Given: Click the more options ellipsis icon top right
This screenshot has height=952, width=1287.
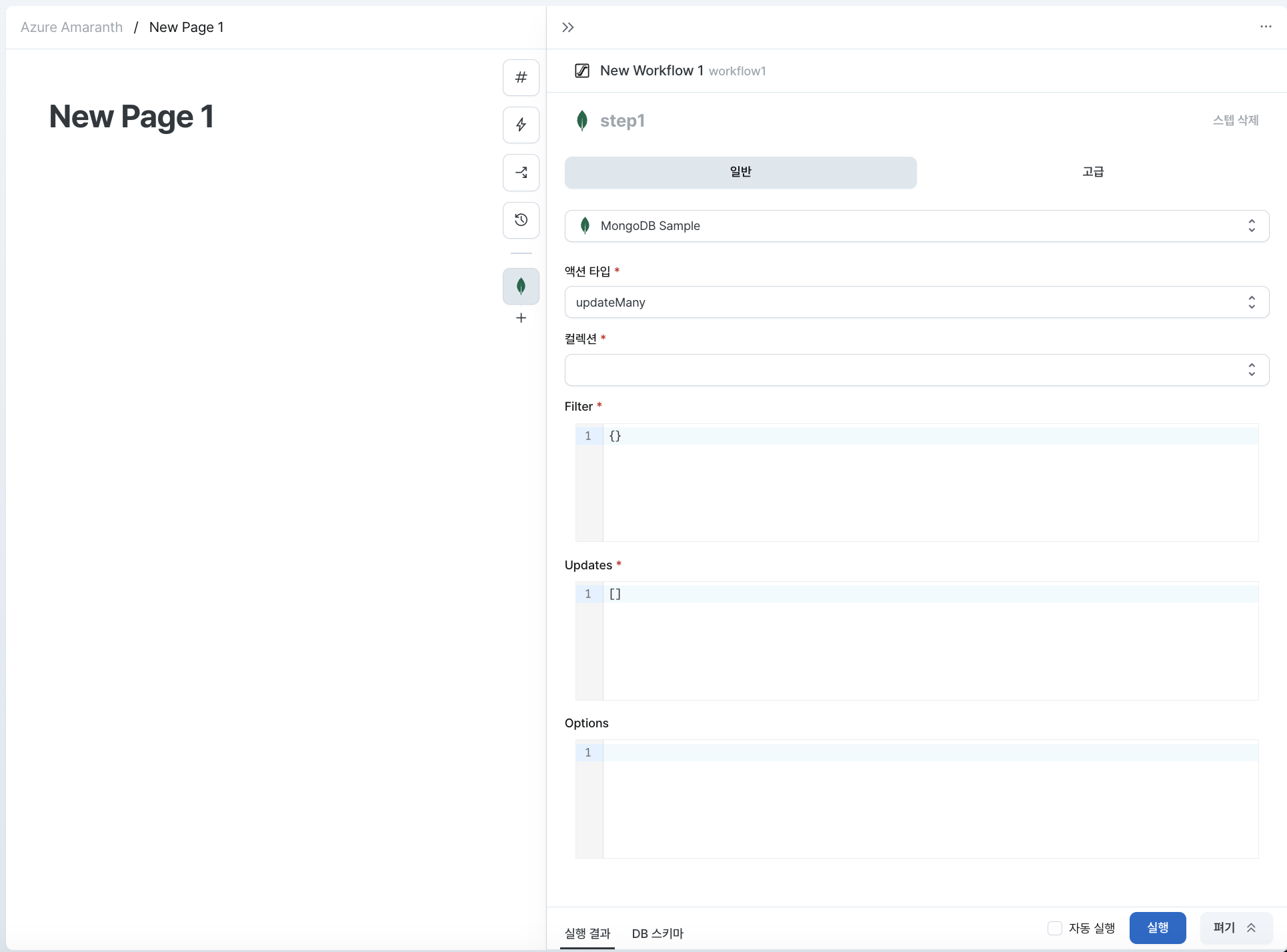Looking at the screenshot, I should tap(1266, 27).
